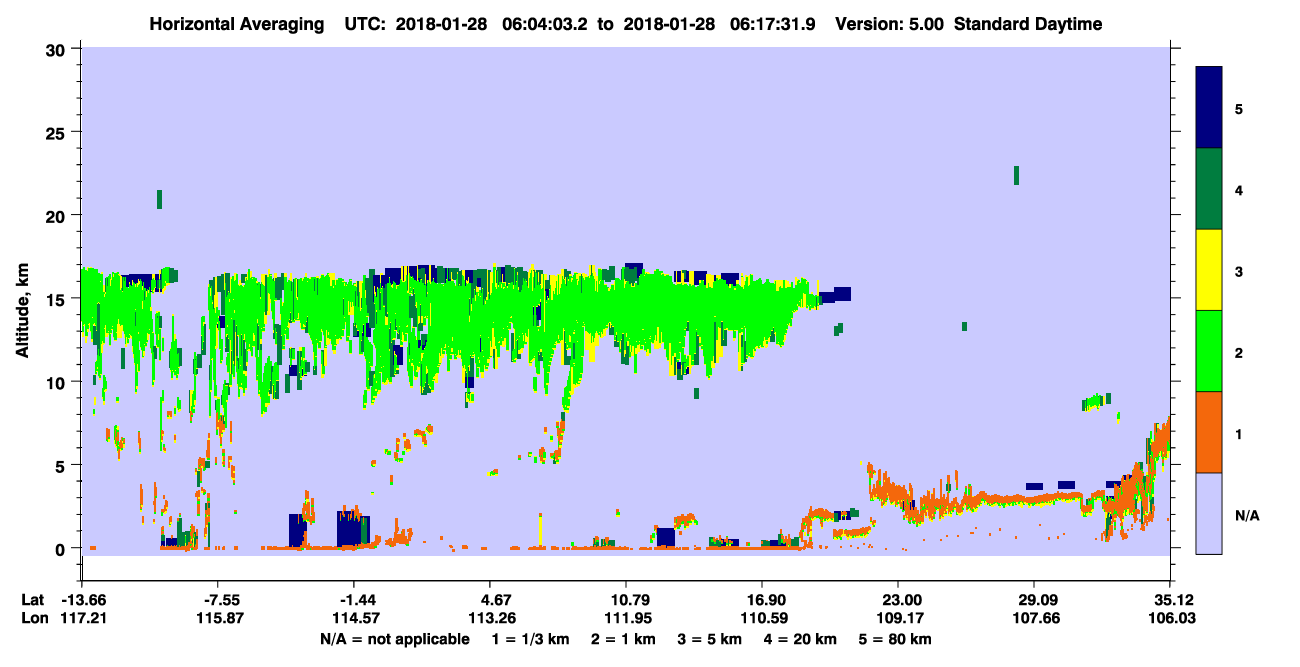This screenshot has width=1300, height=667.
Task: Click the 'N/A = not applicable' legend note
Action: pyautogui.click(x=394, y=639)
